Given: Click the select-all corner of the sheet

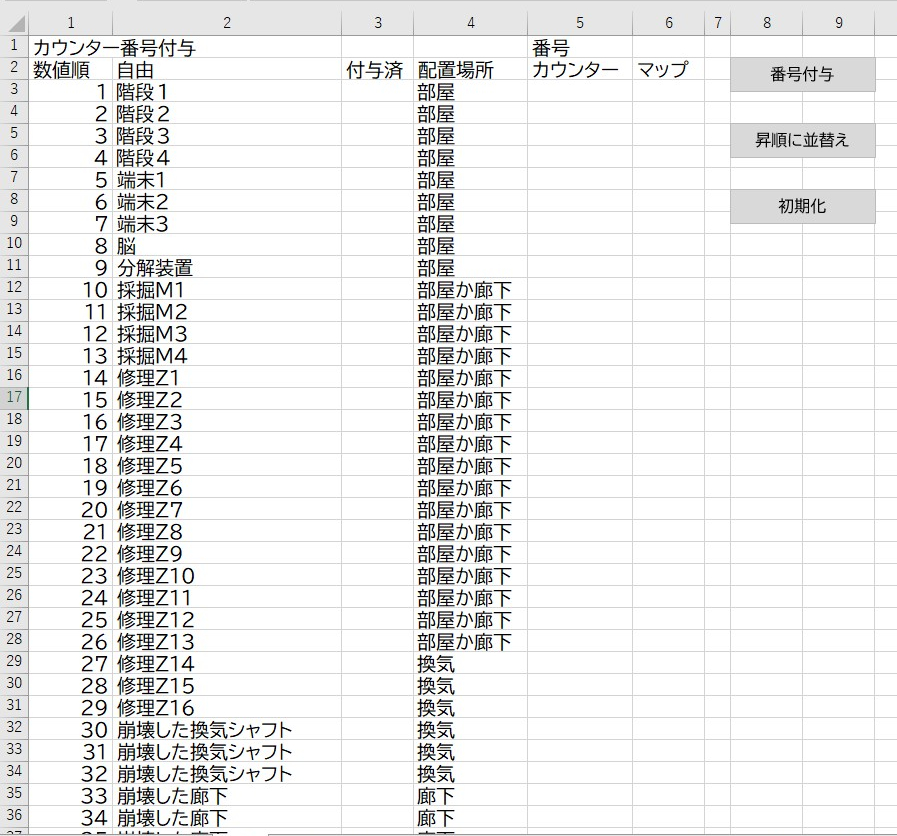Looking at the screenshot, I should [x=14, y=22].
